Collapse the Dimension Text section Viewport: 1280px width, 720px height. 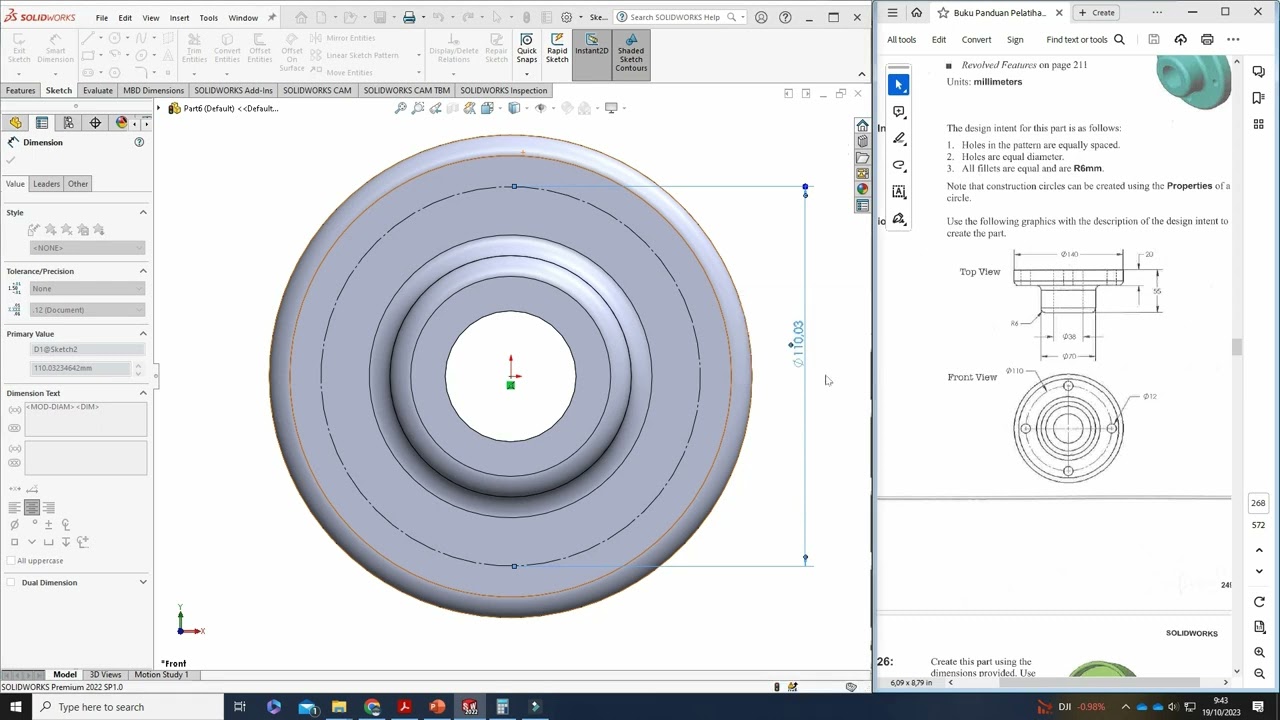[x=143, y=393]
